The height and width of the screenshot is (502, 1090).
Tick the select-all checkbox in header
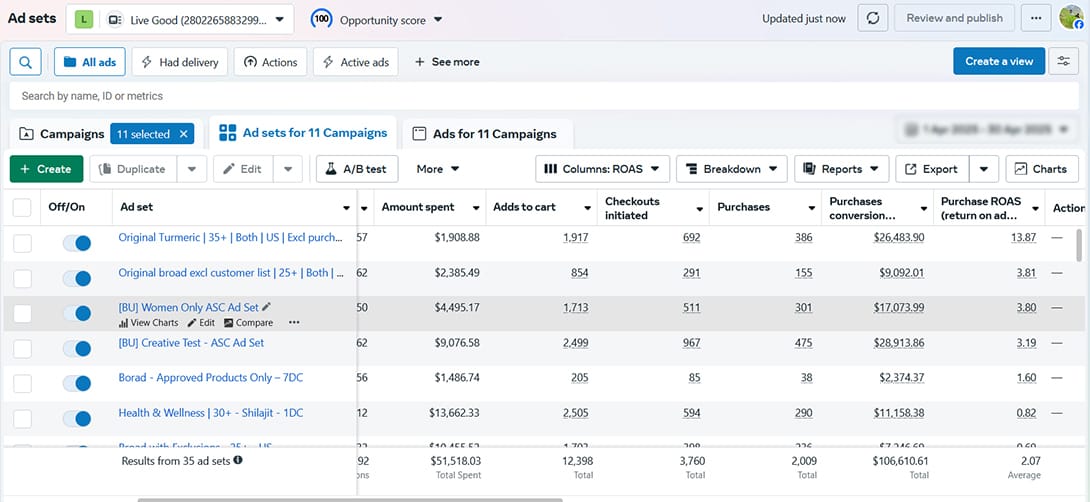coord(22,207)
